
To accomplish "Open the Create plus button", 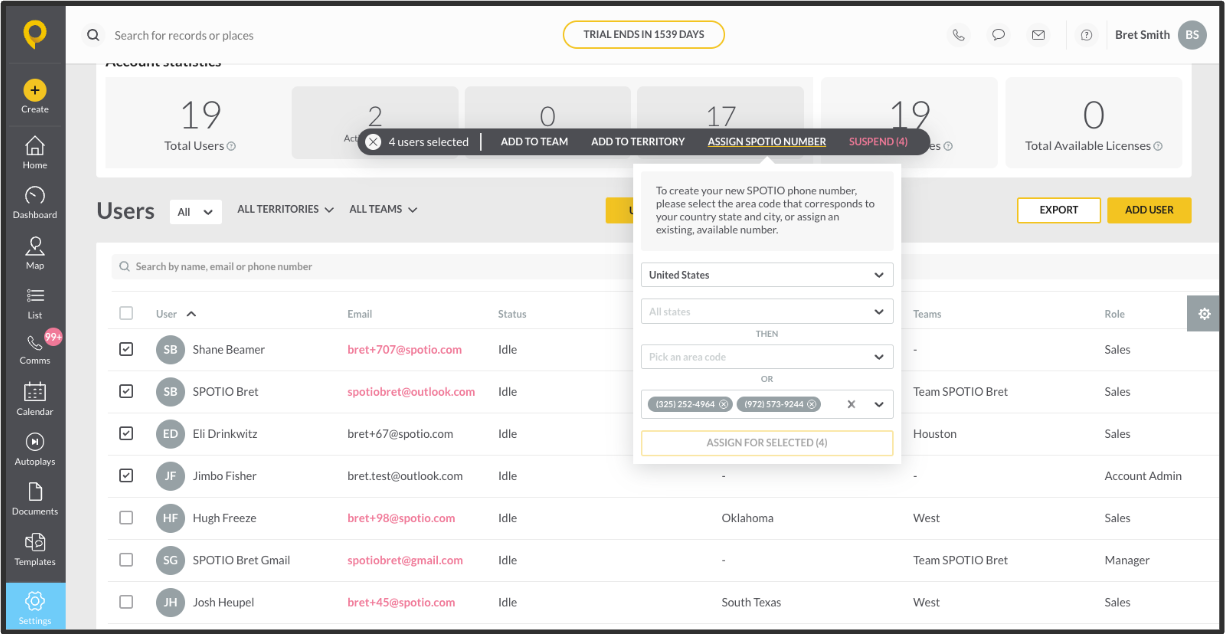I will [x=35, y=90].
